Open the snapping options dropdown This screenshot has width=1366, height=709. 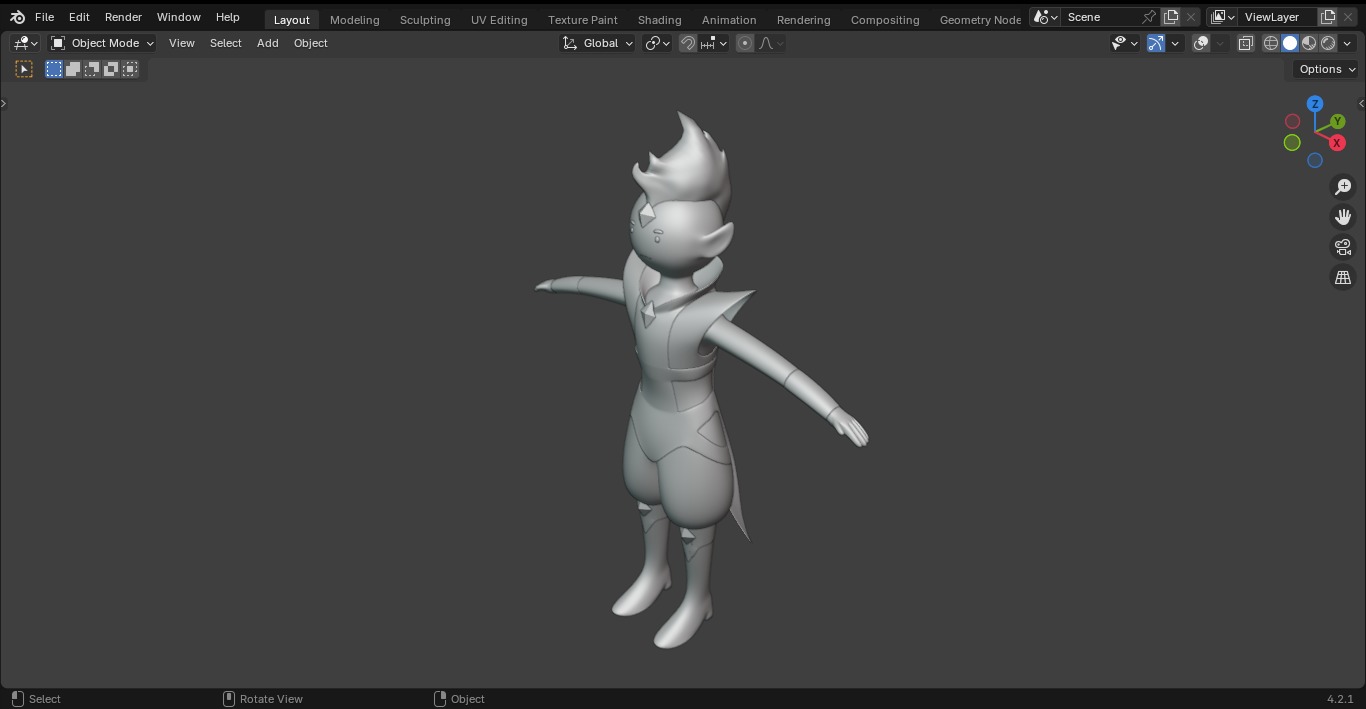point(714,43)
